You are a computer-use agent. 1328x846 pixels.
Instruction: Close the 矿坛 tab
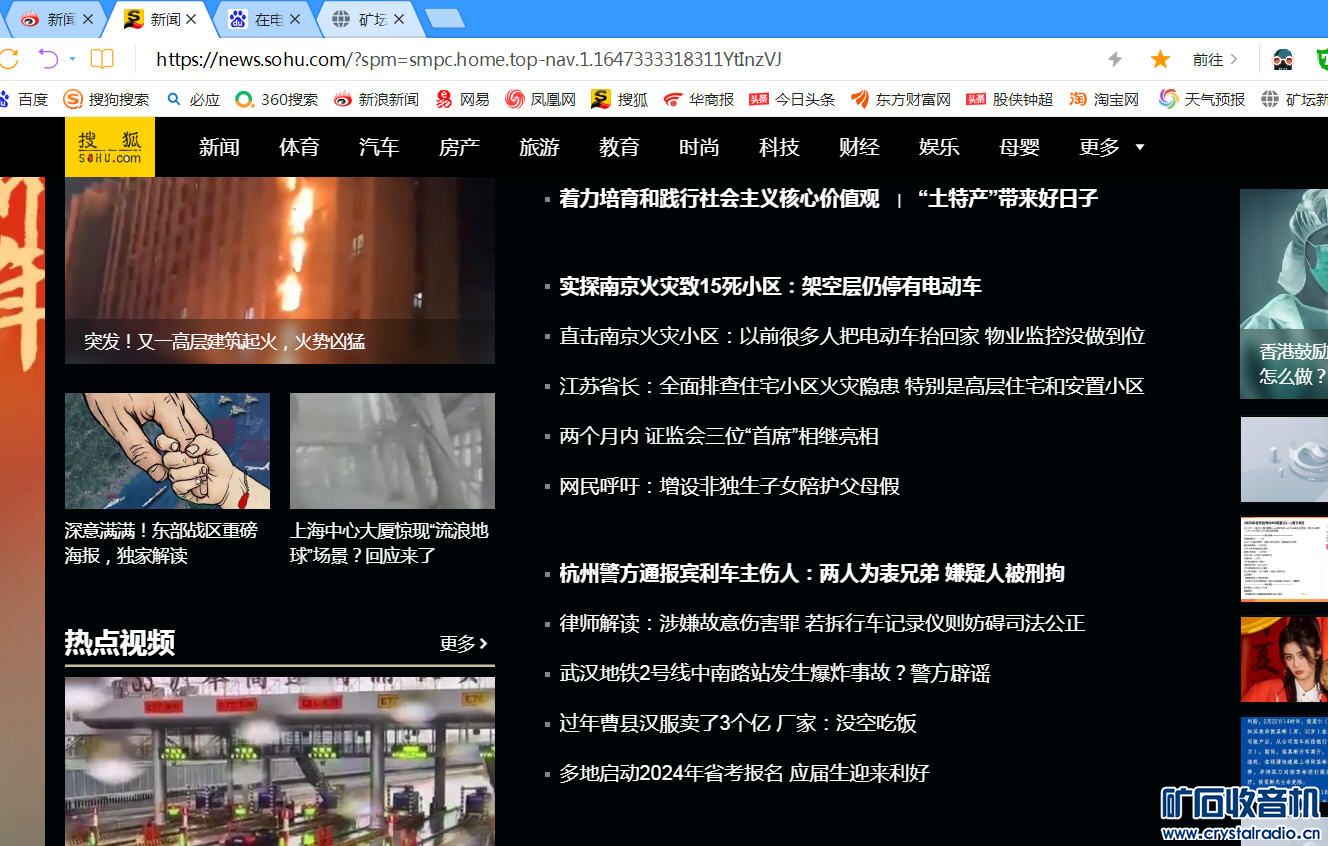pos(399,19)
